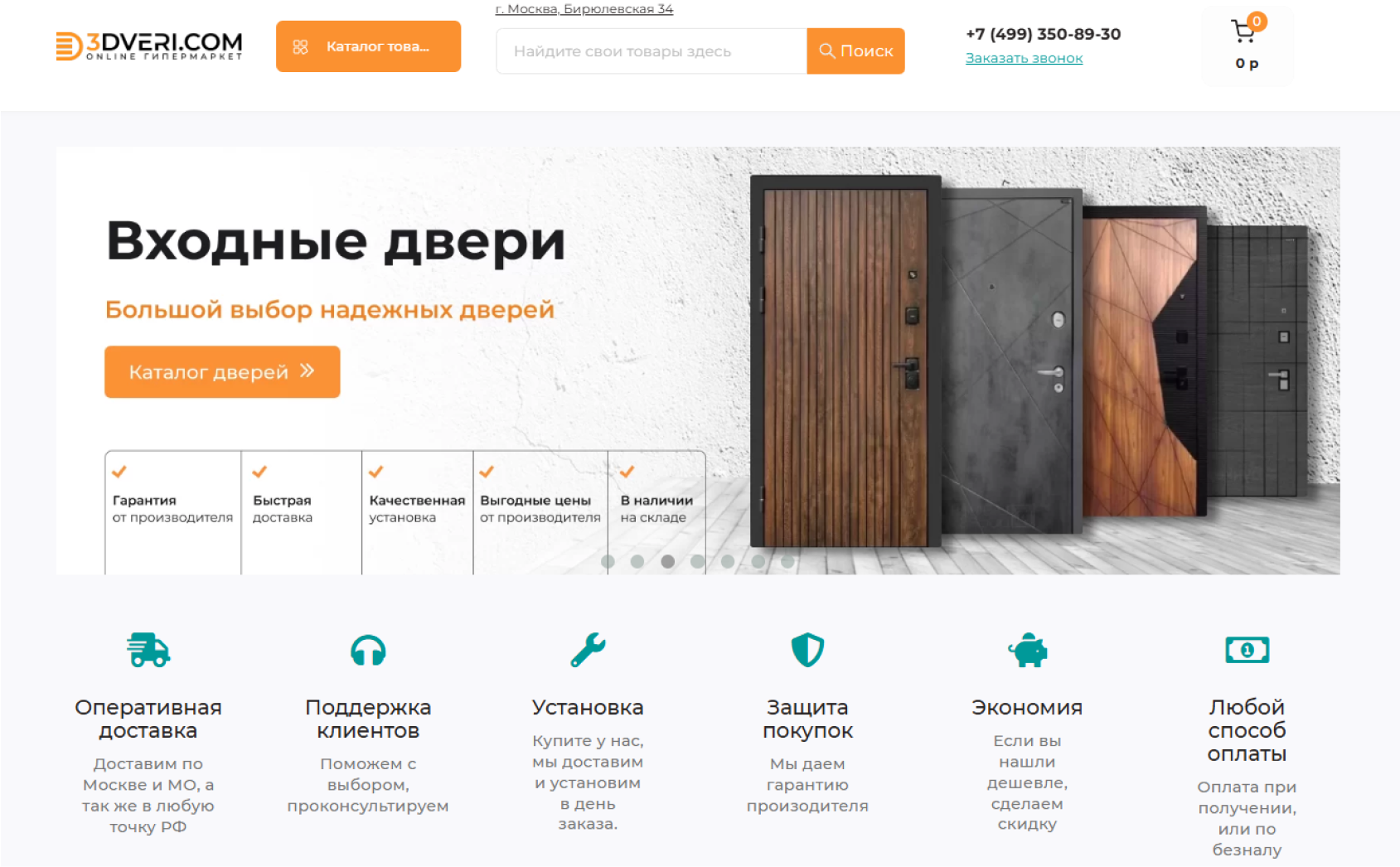1400x867 pixels.
Task: Click the Поиск search button
Action: [855, 51]
